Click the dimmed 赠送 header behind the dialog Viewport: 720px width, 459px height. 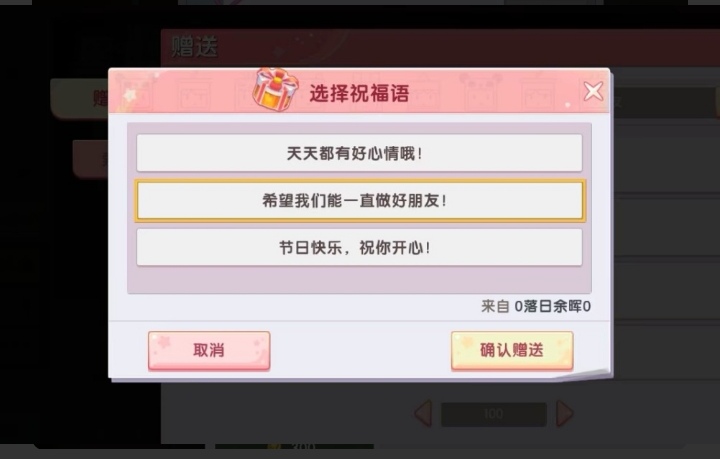coord(195,46)
